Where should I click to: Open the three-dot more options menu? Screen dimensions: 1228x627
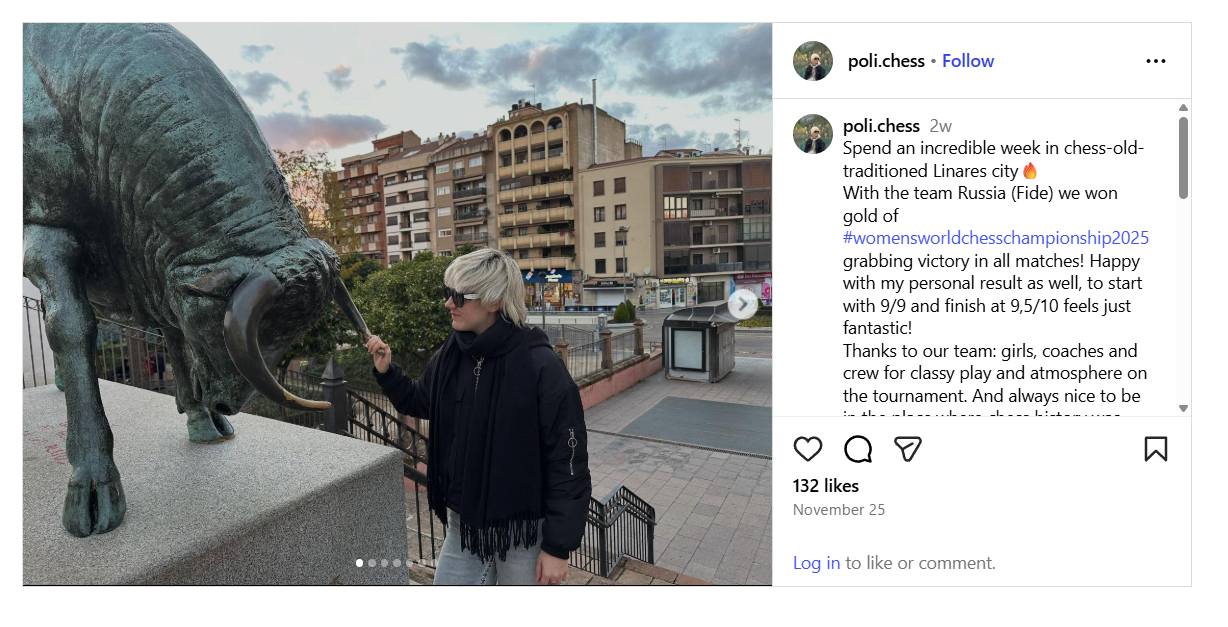(x=1156, y=61)
